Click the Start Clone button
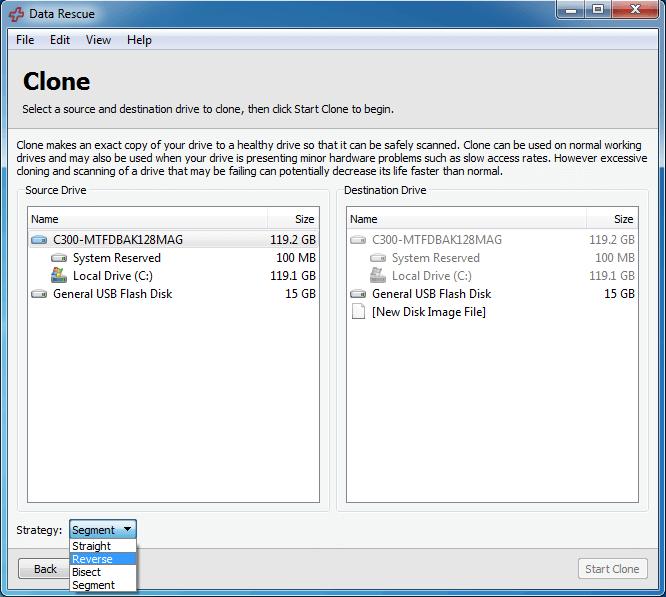666x597 pixels. click(612, 569)
